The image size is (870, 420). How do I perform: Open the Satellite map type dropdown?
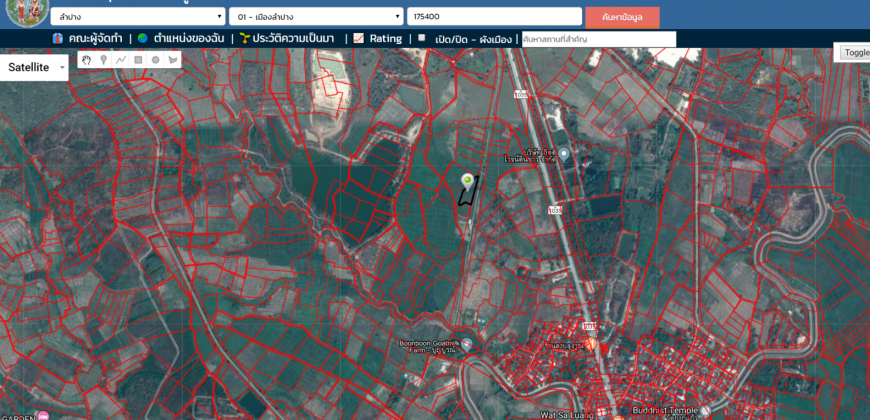tap(34, 67)
